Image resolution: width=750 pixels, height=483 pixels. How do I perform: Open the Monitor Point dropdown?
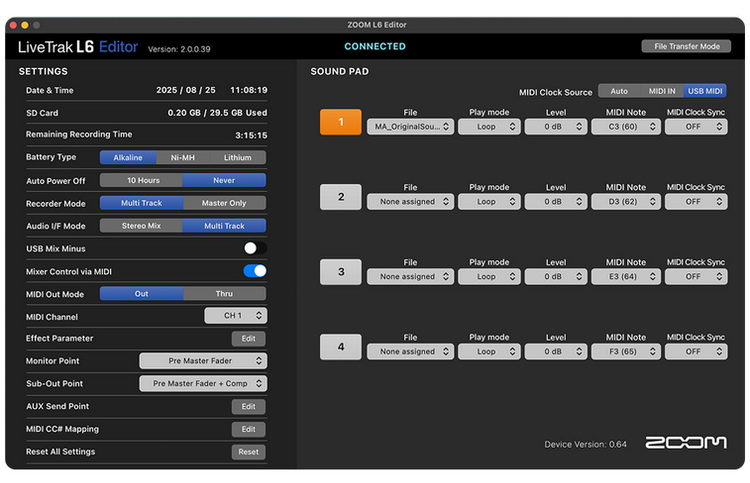pos(203,361)
